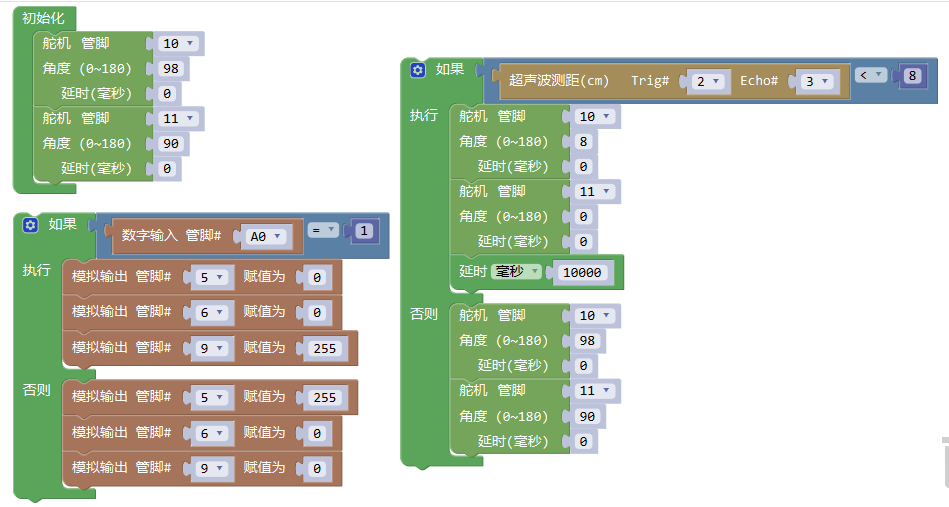
Task: Edit delay 0 of pin 11 servo in ultrasonic 否则
Action: [x=583, y=442]
